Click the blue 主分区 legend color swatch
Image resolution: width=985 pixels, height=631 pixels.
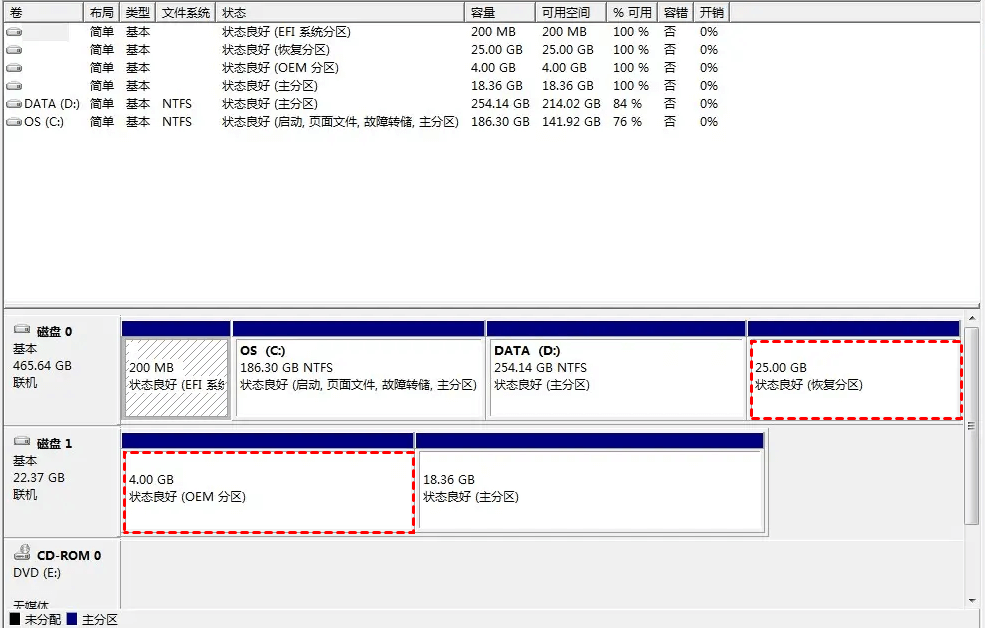72,620
